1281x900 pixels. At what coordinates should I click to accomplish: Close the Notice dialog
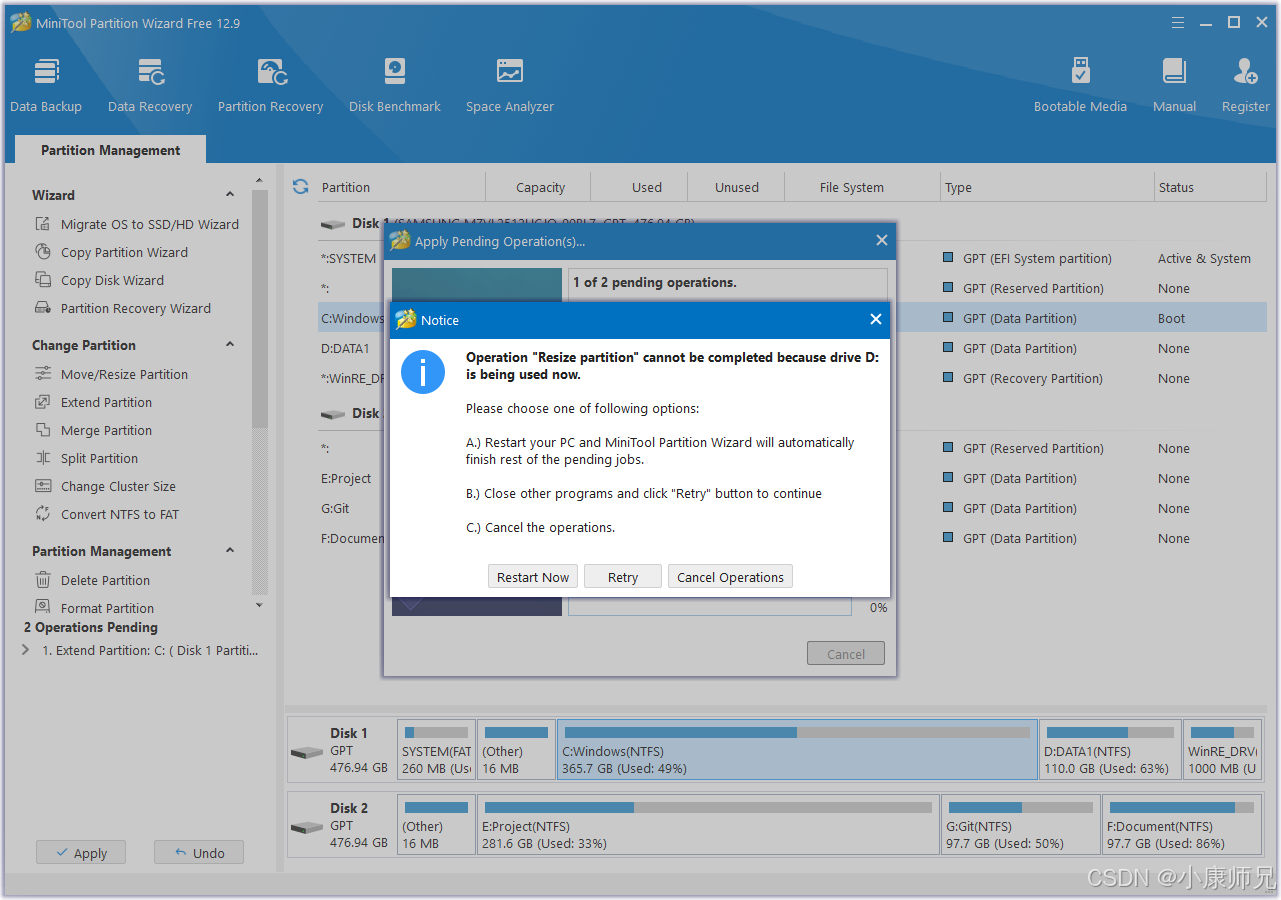click(875, 320)
